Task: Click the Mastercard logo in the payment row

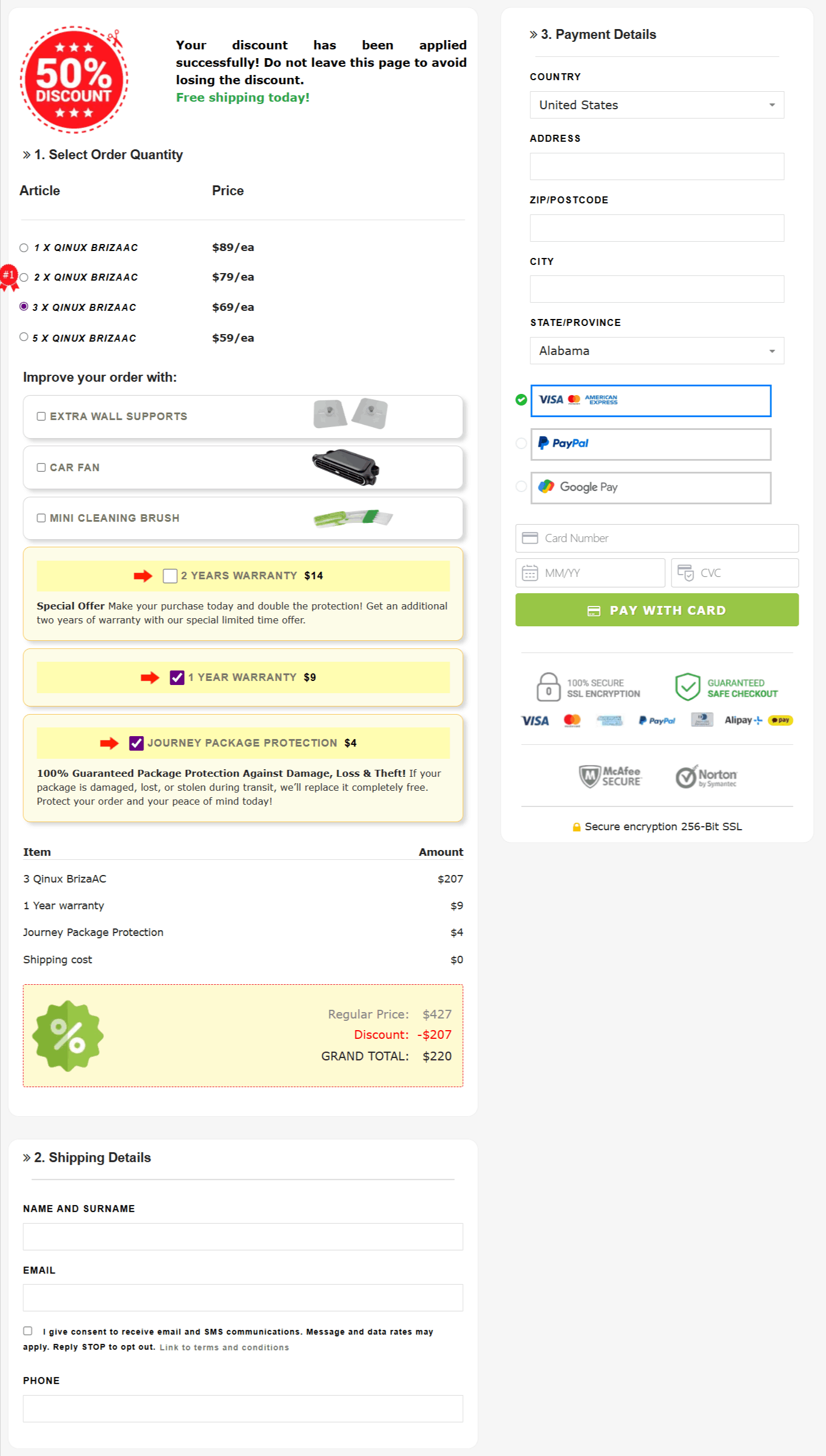Action: (573, 720)
